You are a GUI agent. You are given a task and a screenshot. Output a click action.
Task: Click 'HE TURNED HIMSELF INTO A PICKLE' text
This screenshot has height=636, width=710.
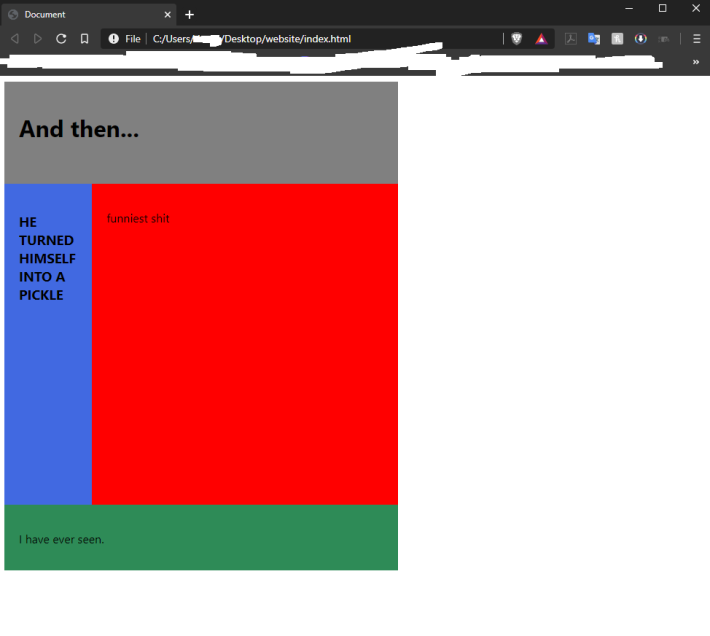(47, 258)
